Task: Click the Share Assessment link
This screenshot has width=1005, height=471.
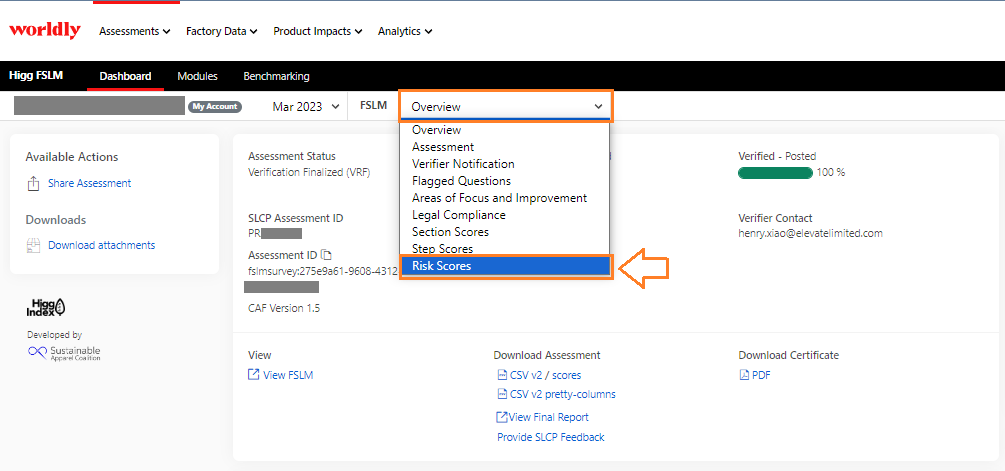Action: tap(89, 183)
